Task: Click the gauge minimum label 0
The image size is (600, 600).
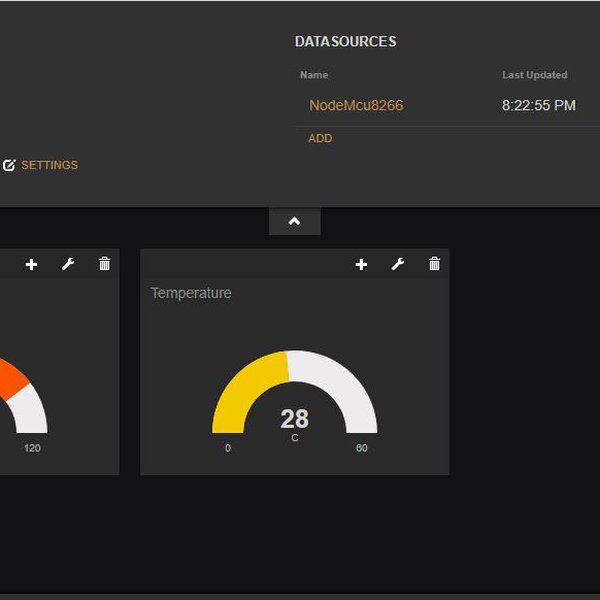Action: pos(228,448)
